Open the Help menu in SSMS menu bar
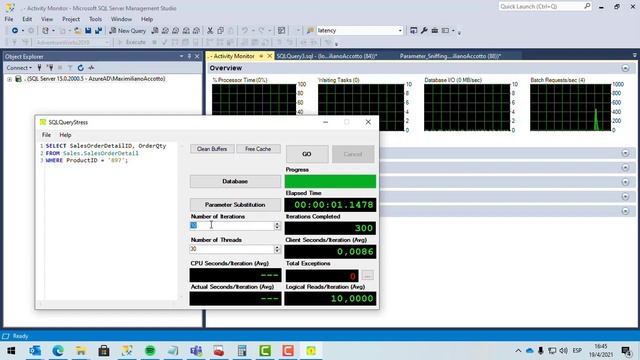 [147, 19]
